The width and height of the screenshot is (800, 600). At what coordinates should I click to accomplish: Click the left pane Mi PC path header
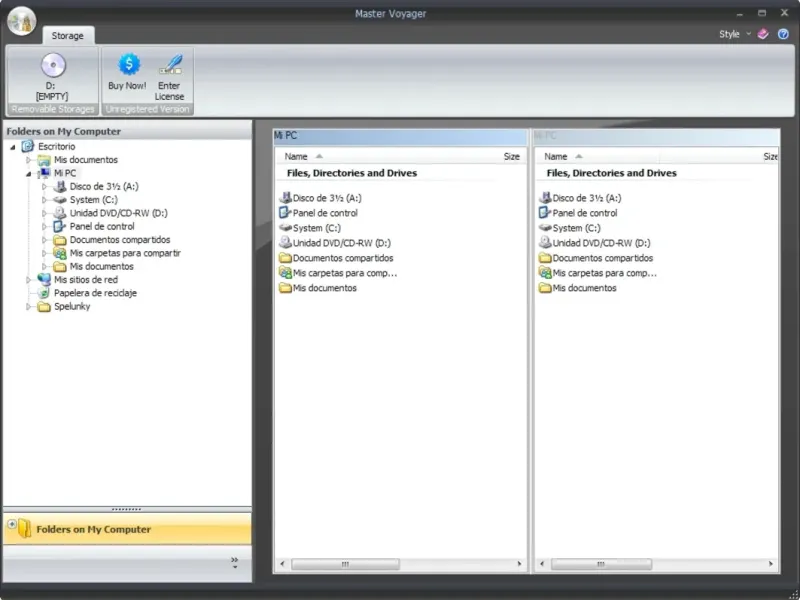(400, 136)
